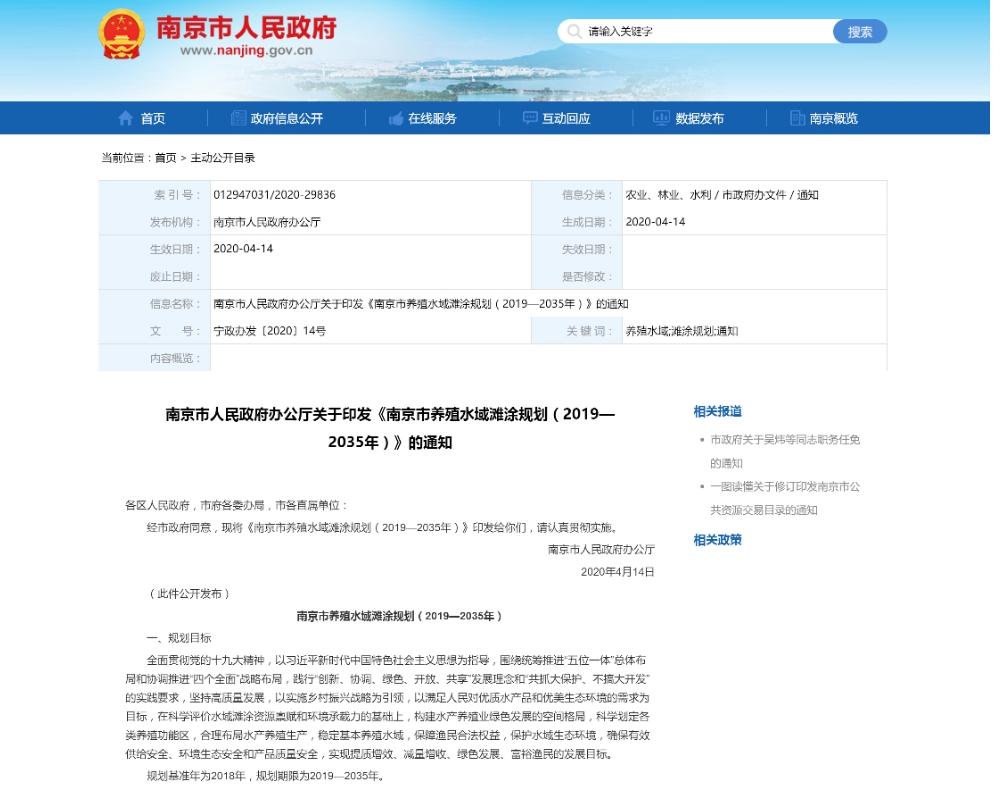
Task: Click the date line 2020年4月14日
Action: click(617, 571)
